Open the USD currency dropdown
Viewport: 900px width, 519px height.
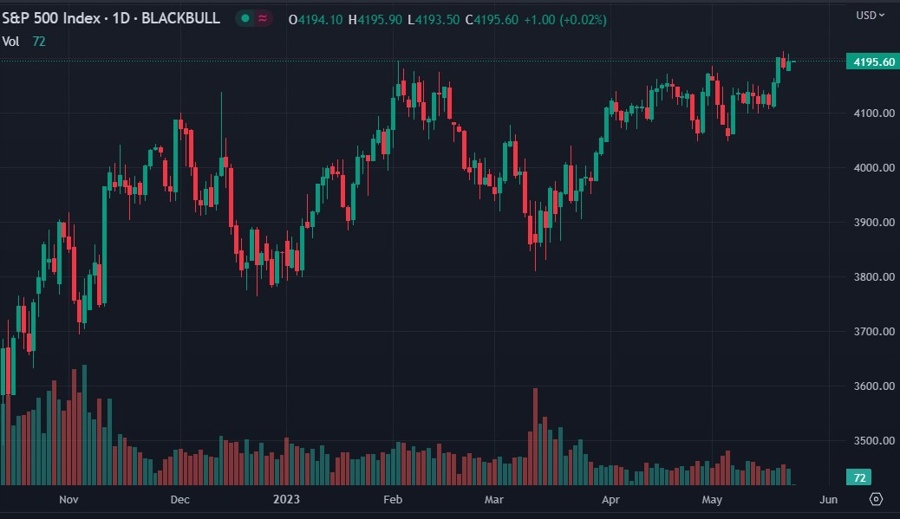(x=870, y=15)
